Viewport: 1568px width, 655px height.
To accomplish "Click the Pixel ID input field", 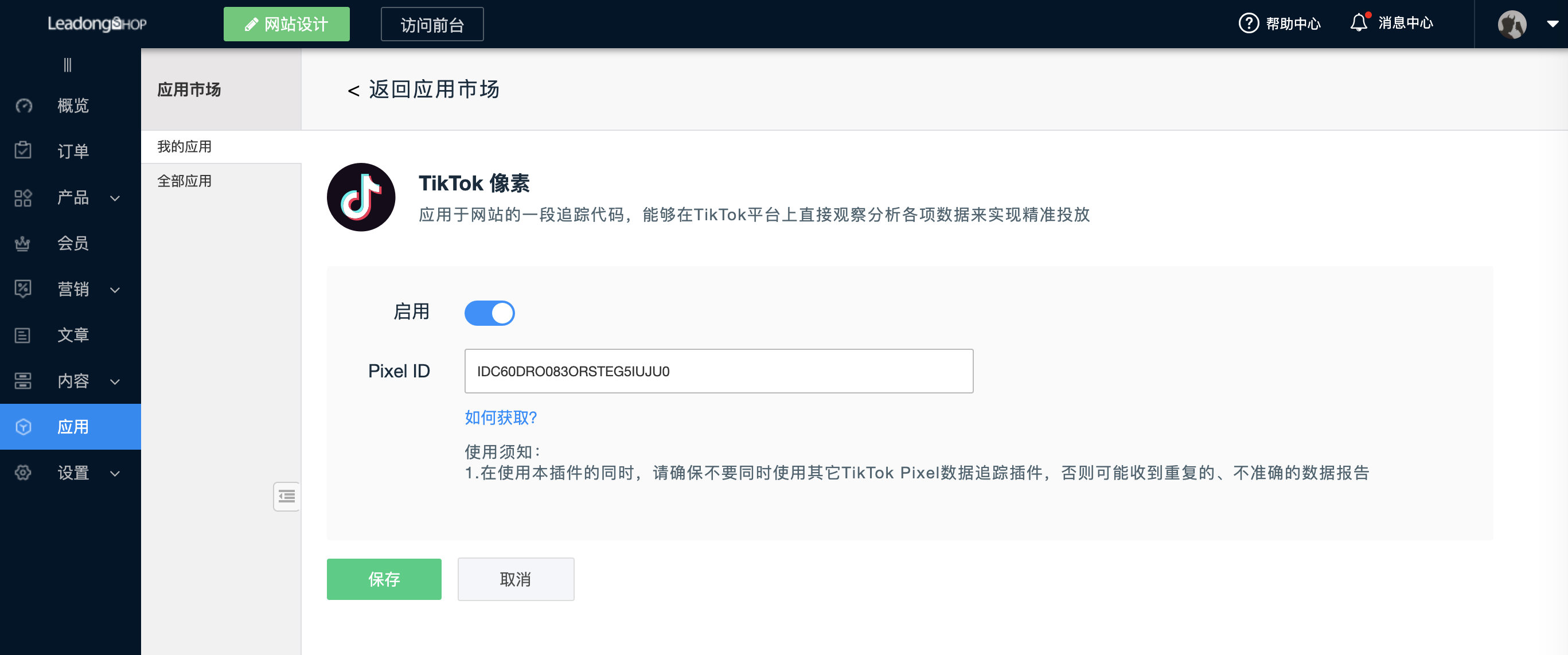I will (718, 371).
